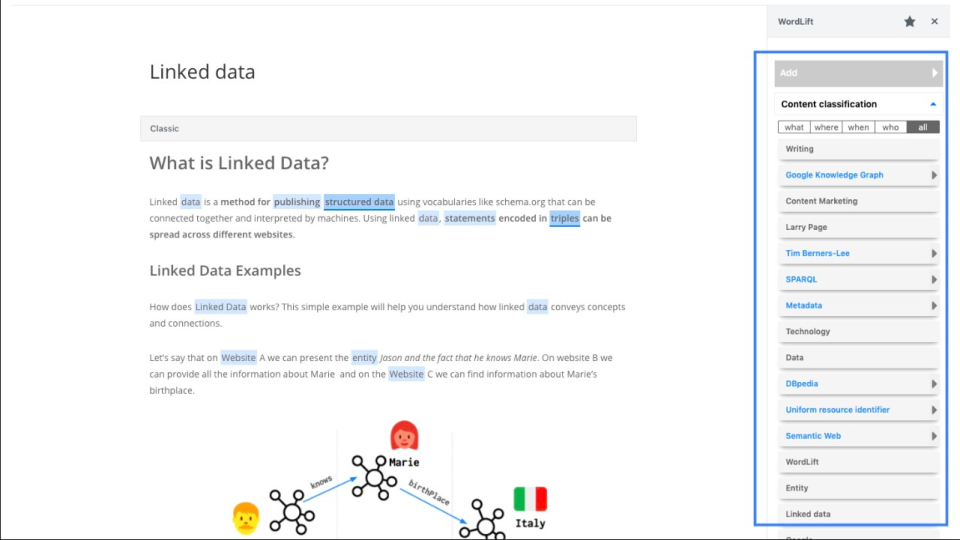The image size is (960, 540).
Task: Close the WordLift sidebar panel
Action: tap(934, 21)
